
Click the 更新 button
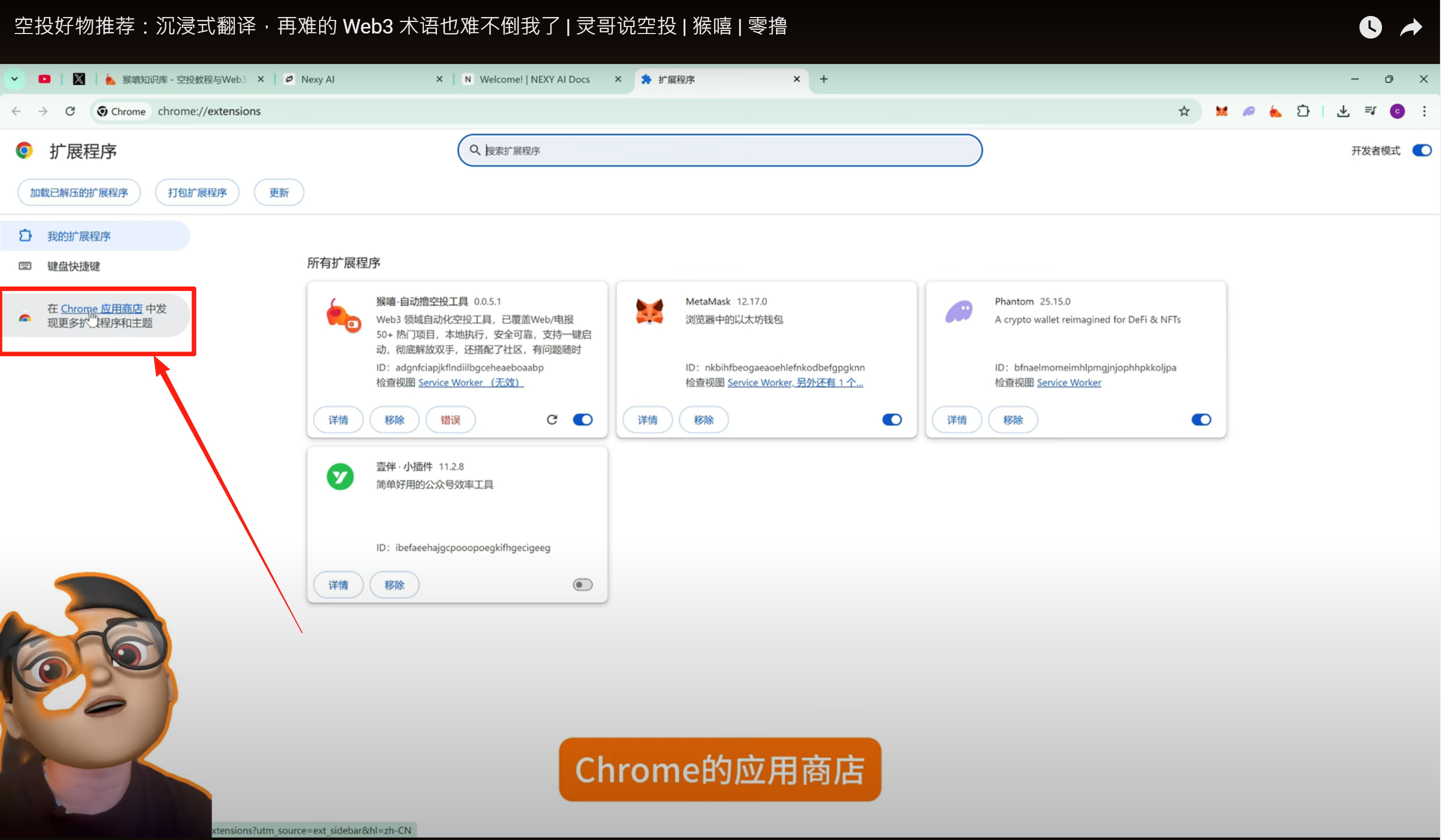point(278,192)
